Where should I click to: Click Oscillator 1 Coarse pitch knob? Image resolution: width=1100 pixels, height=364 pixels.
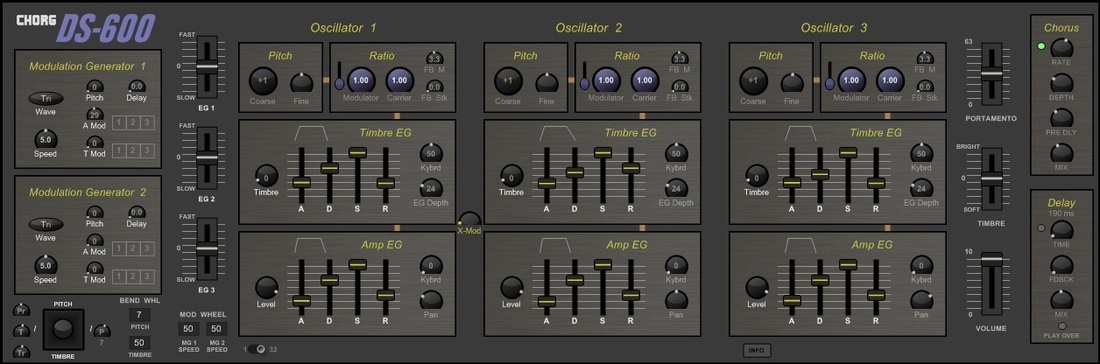coord(263,81)
